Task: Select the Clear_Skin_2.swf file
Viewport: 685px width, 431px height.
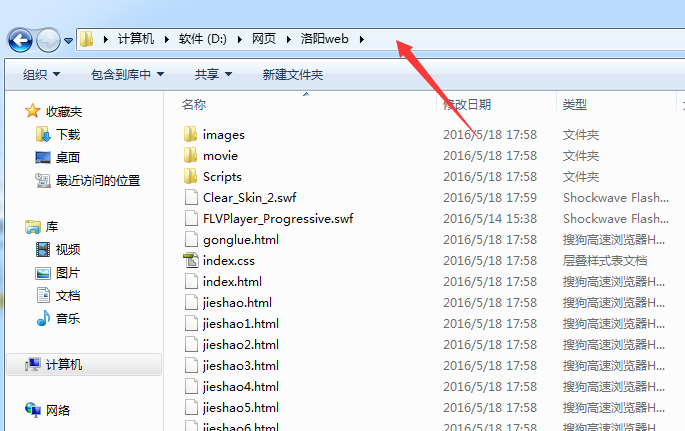Action: (x=249, y=197)
